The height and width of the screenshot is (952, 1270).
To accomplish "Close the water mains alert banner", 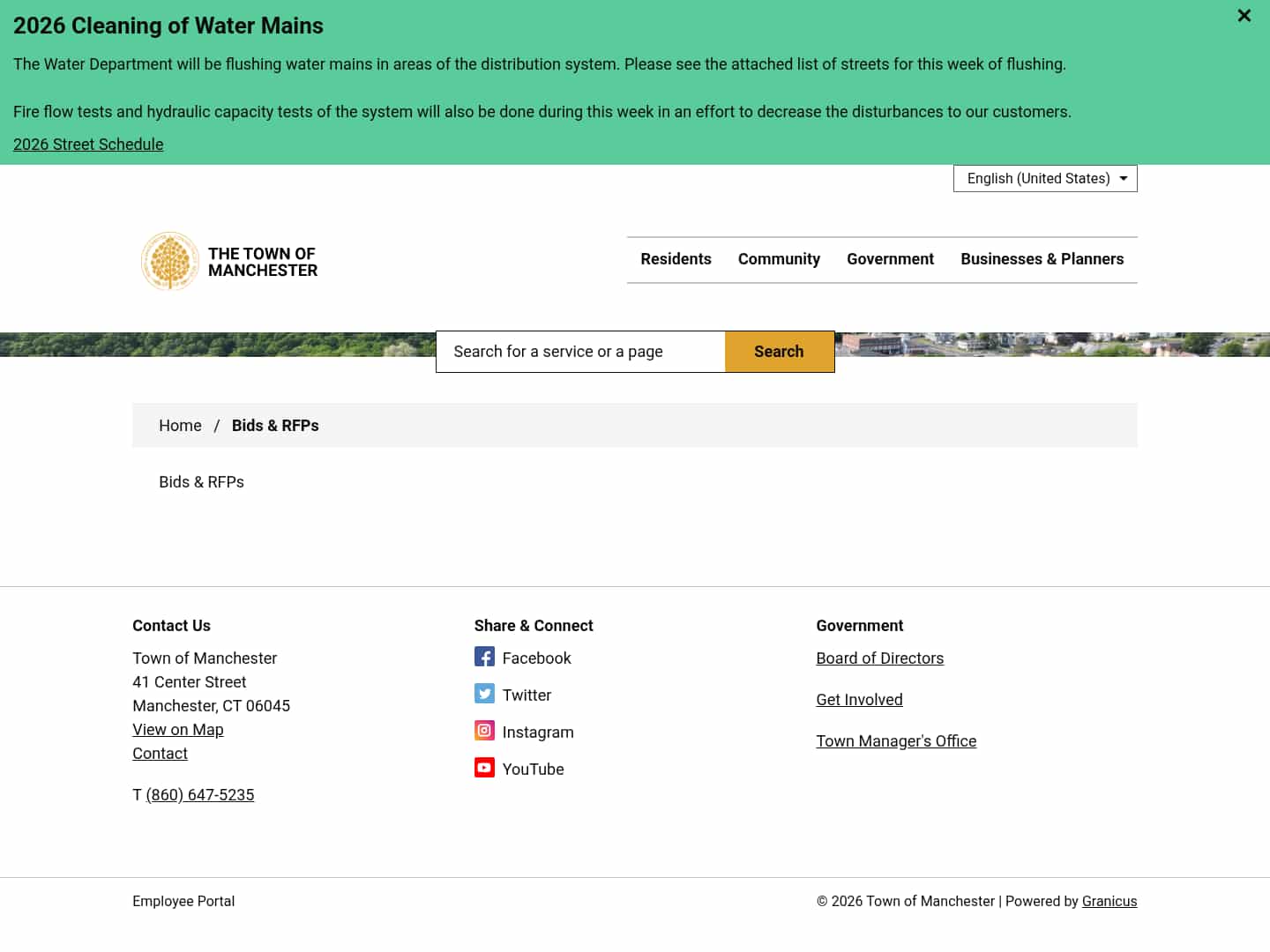I will (1244, 16).
